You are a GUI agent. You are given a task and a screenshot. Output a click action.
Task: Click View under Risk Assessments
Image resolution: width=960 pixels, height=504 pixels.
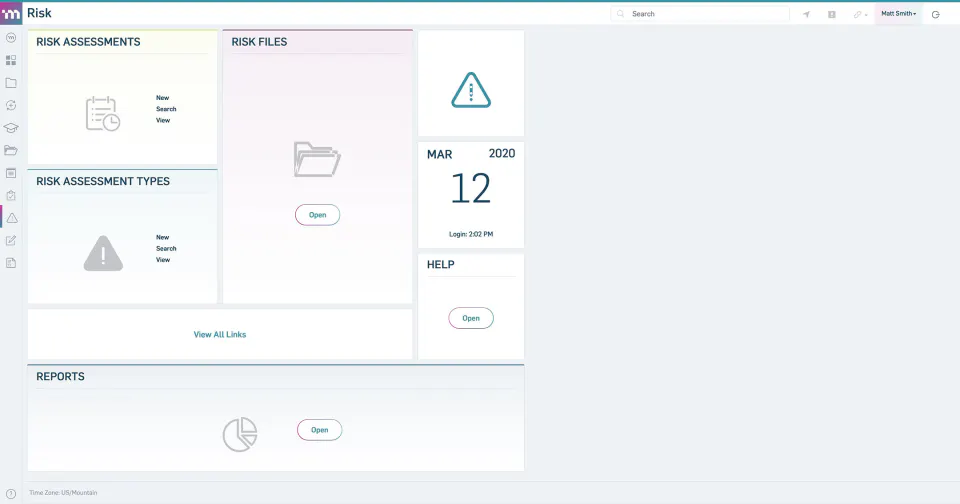[x=163, y=121]
